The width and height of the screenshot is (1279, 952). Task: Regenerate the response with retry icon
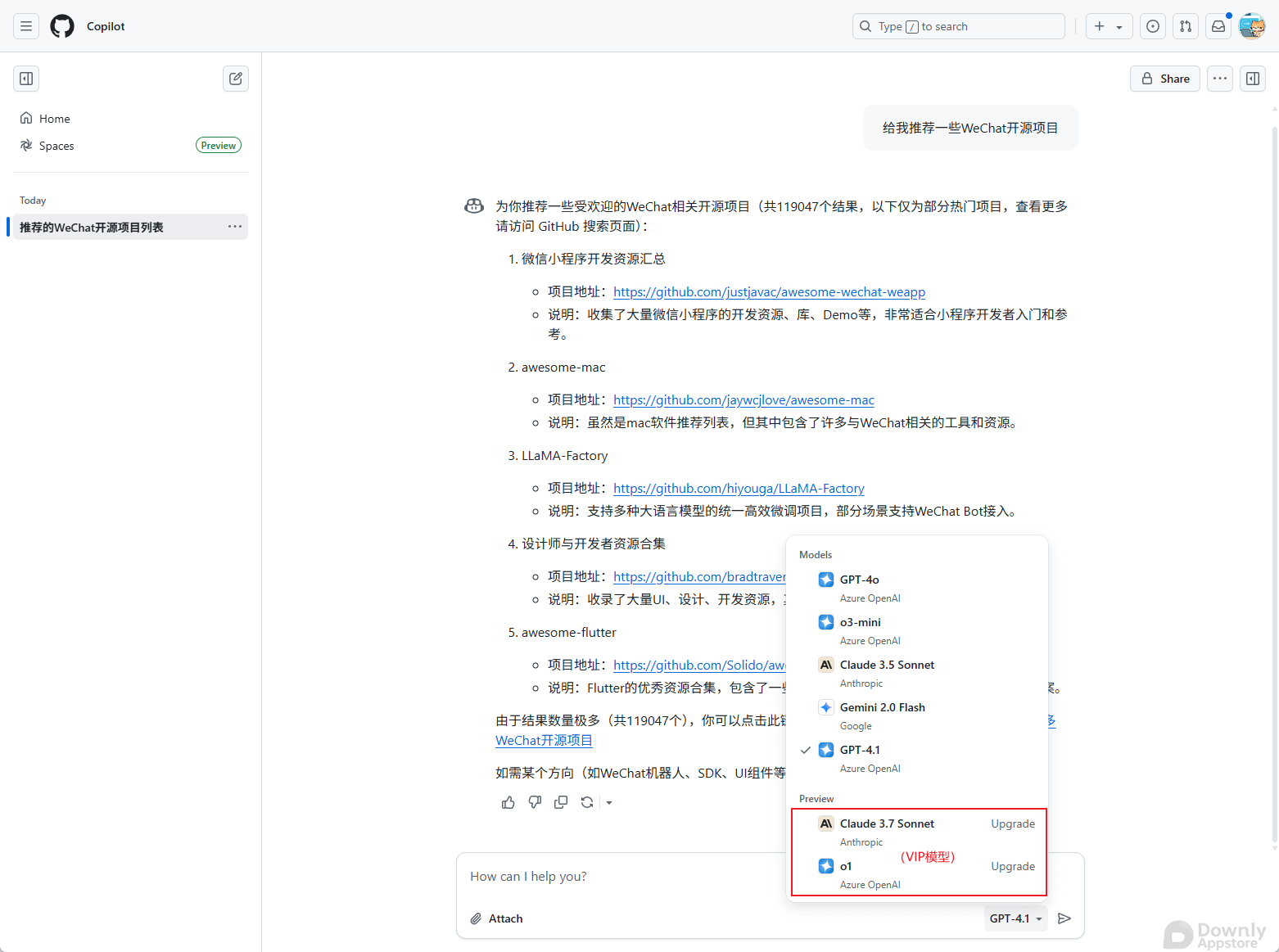point(587,802)
